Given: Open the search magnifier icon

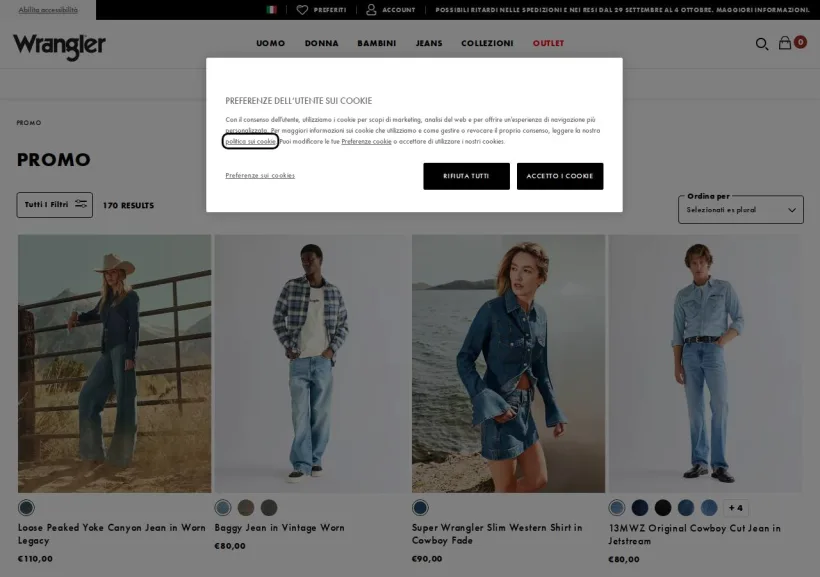Looking at the screenshot, I should (x=761, y=44).
